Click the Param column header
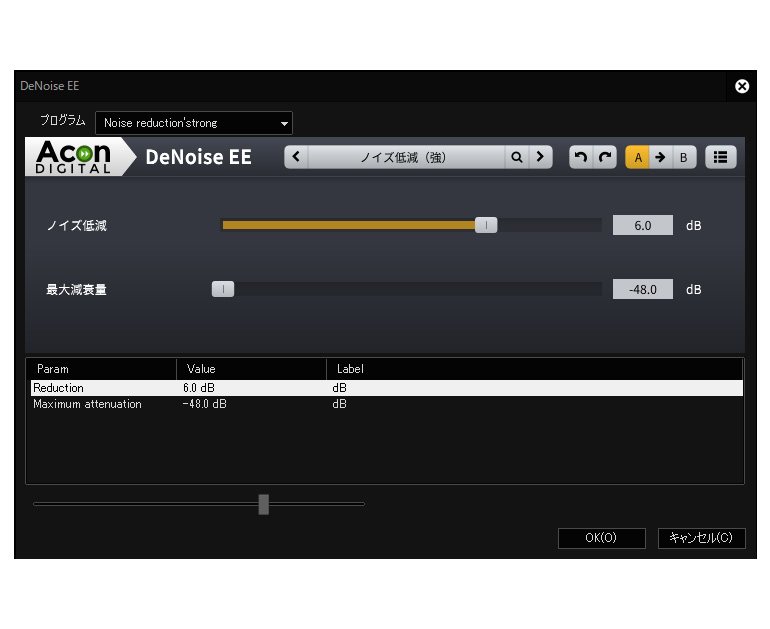The image size is (770, 629). [x=102, y=369]
